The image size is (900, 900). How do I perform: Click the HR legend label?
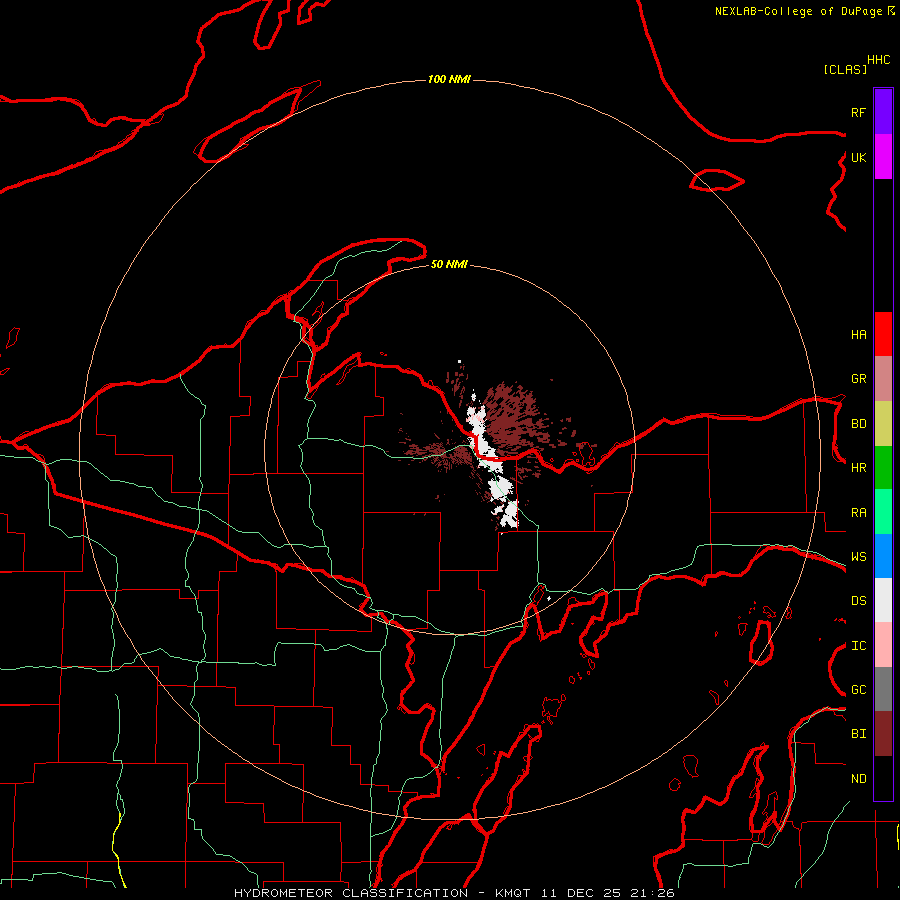[x=858, y=467]
